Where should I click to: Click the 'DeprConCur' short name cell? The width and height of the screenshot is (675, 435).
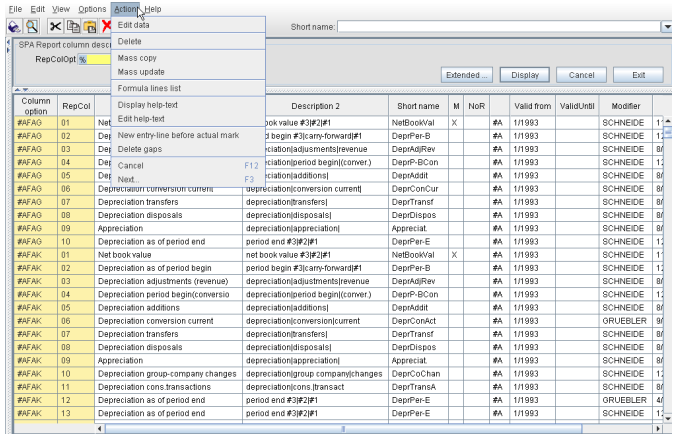click(418, 189)
